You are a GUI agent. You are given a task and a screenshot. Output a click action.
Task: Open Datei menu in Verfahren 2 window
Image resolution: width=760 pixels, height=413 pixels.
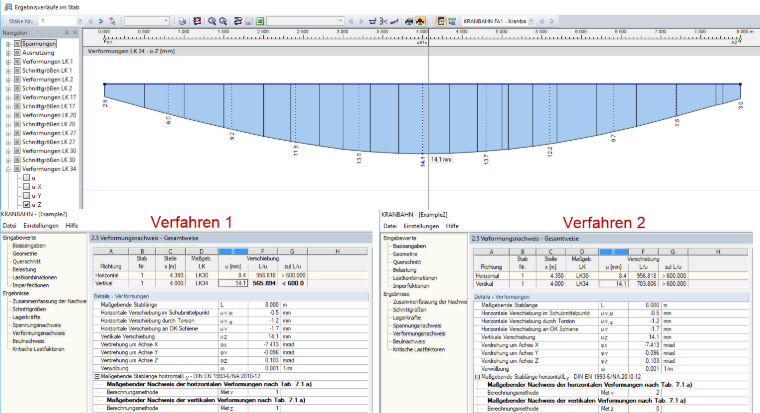click(390, 226)
